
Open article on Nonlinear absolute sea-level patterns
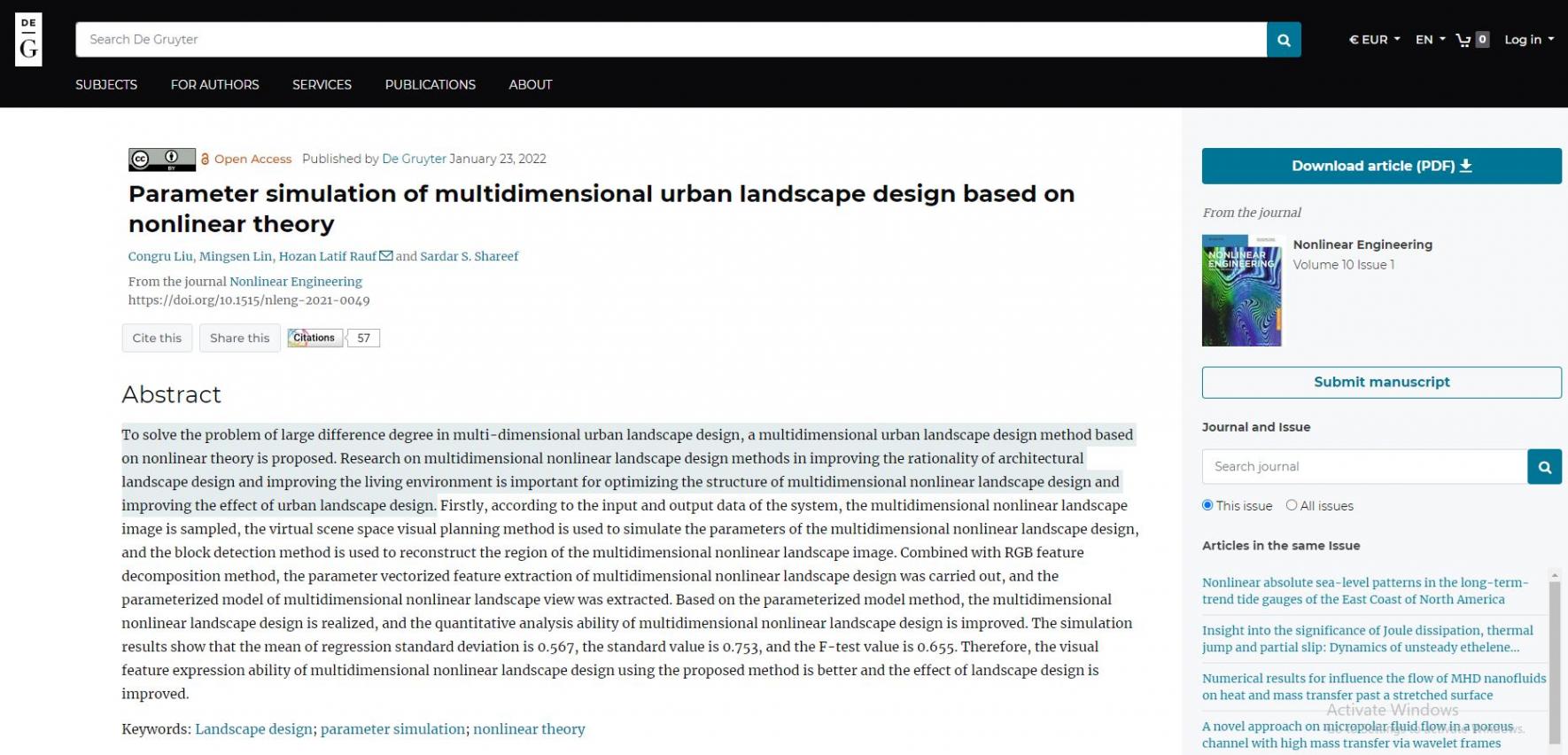(1365, 591)
